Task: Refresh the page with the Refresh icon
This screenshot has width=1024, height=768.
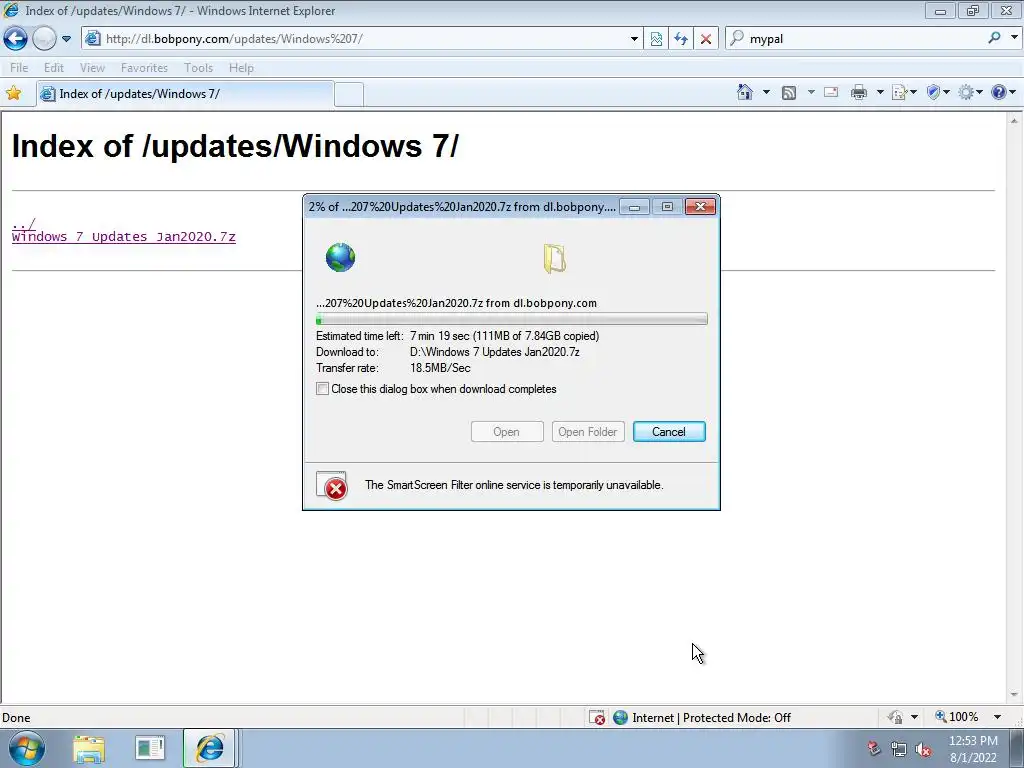Action: coord(681,39)
